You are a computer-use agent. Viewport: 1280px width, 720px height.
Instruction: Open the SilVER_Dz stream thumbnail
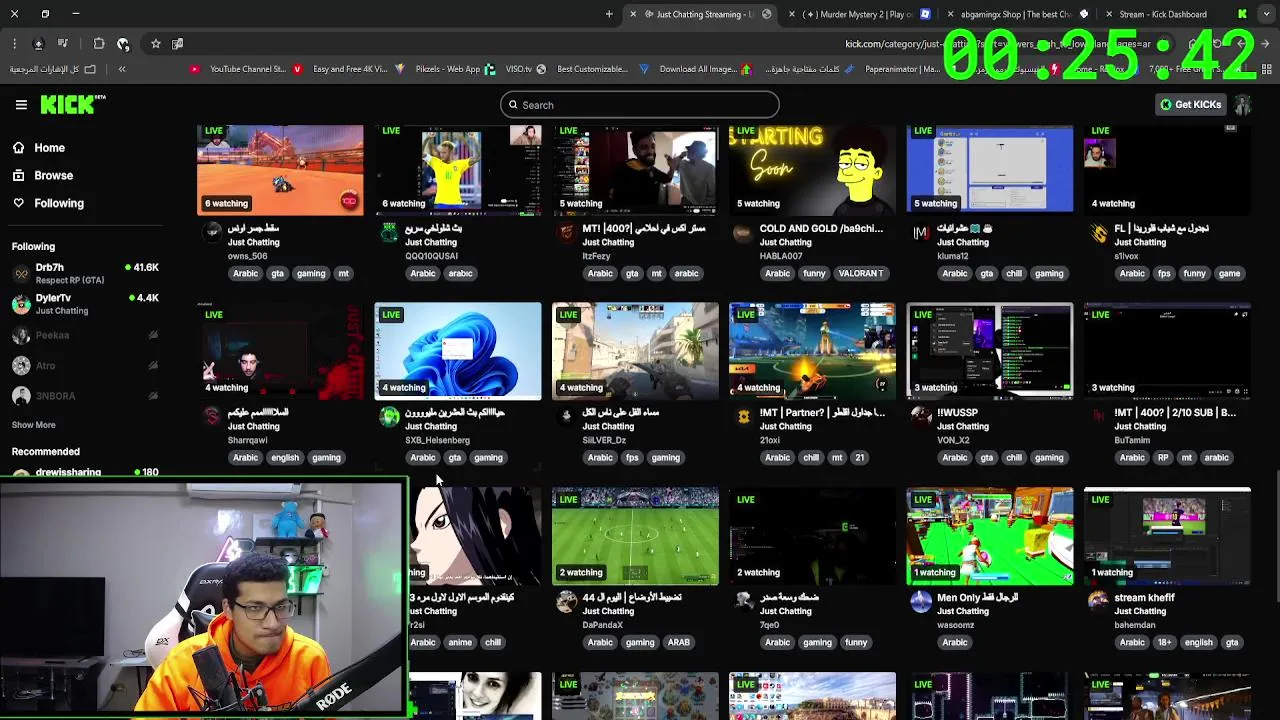pos(635,351)
